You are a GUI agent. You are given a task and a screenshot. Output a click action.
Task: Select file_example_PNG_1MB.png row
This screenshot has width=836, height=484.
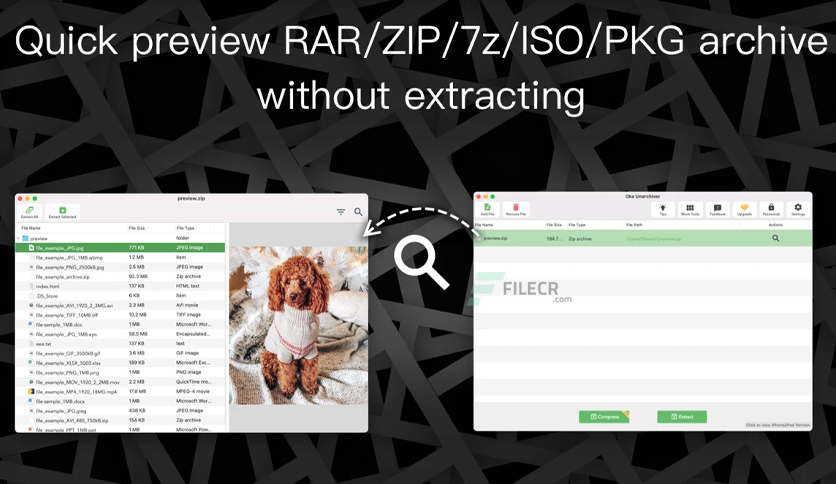coord(120,373)
